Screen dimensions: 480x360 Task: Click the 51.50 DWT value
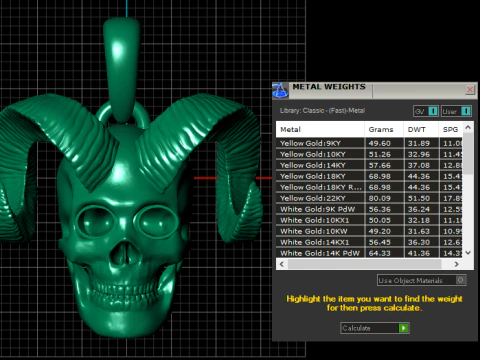pyautogui.click(x=419, y=198)
